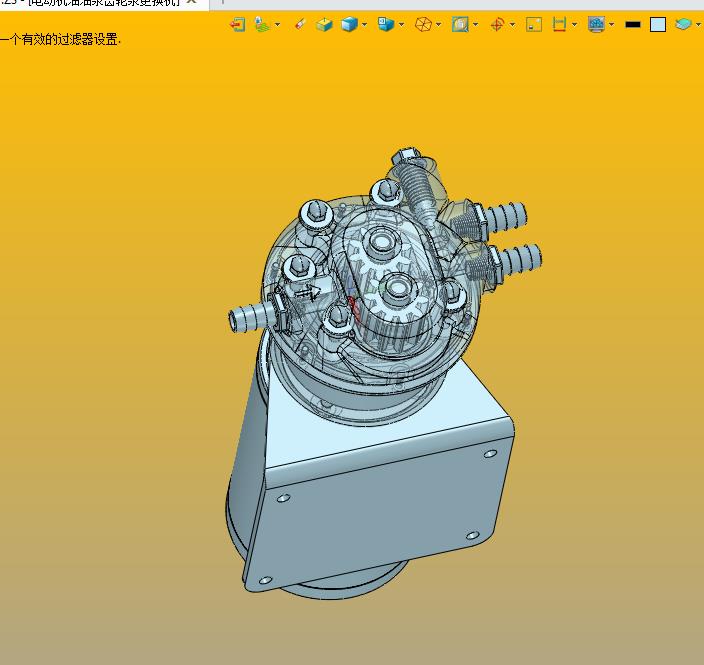Open the view orientation dropdown arrow
This screenshot has width=704, height=665.
pyautogui.click(x=401, y=24)
